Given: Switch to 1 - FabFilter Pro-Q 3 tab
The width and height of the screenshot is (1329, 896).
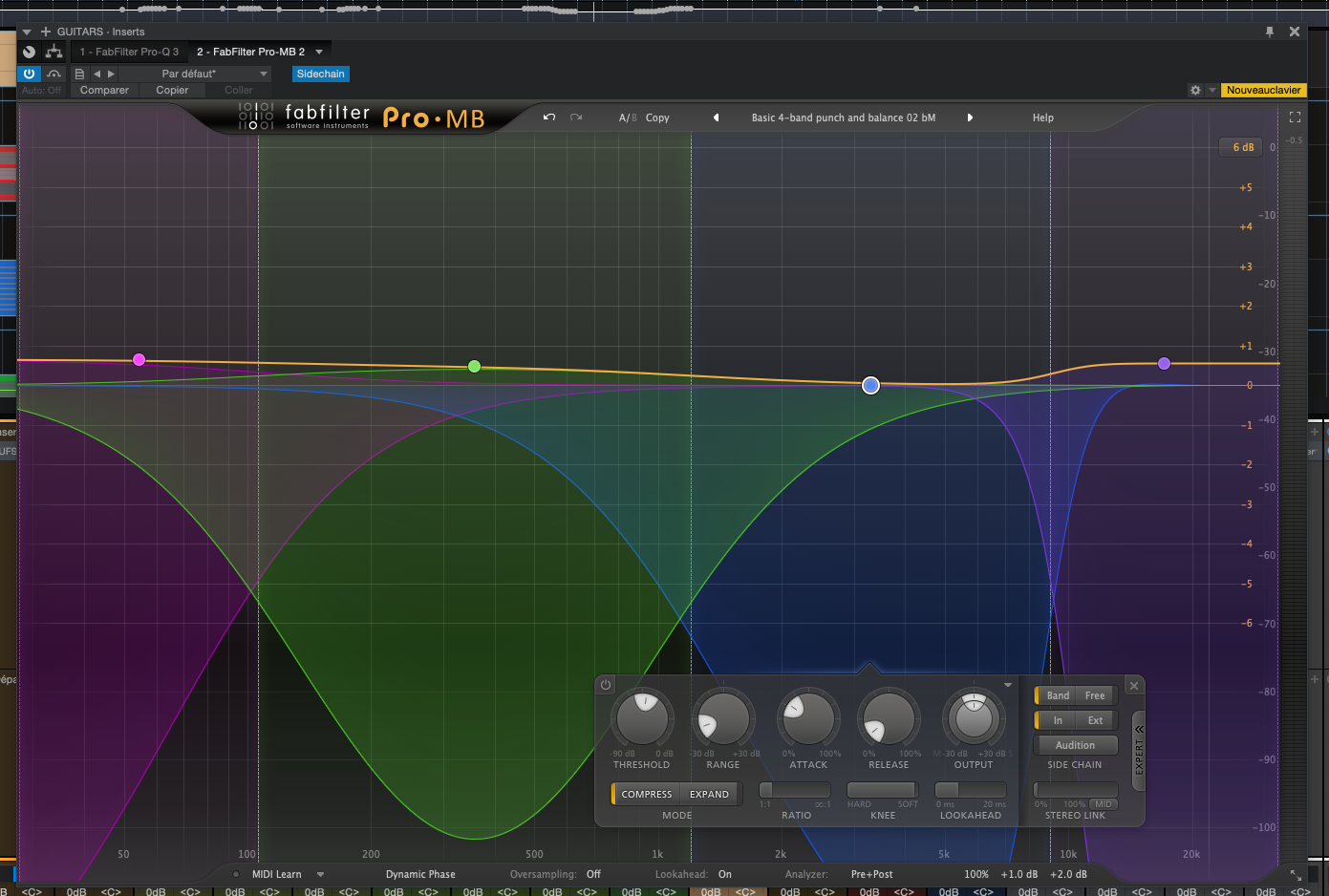Looking at the screenshot, I should tap(129, 52).
